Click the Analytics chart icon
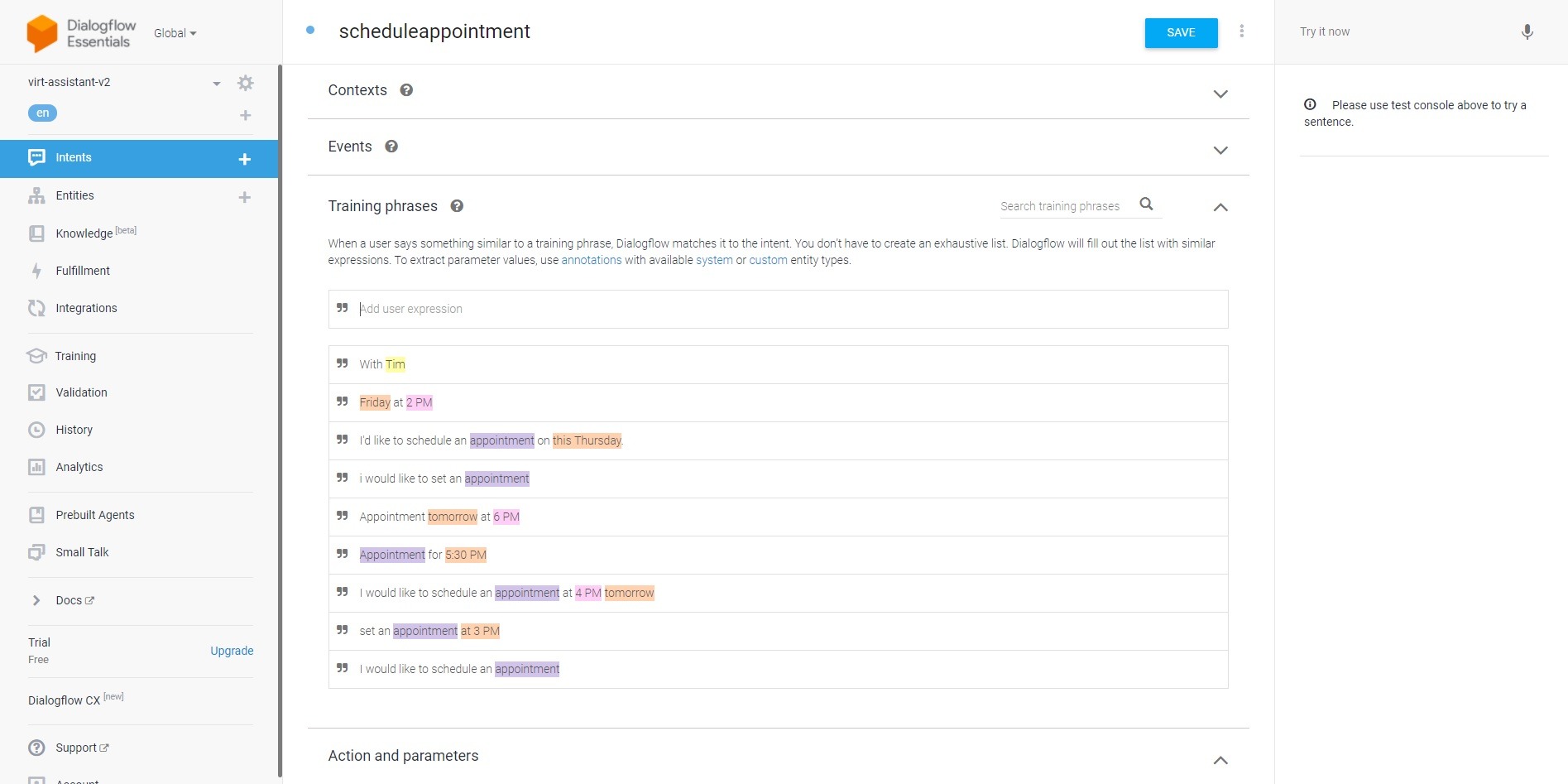The height and width of the screenshot is (784, 1568). [36, 467]
